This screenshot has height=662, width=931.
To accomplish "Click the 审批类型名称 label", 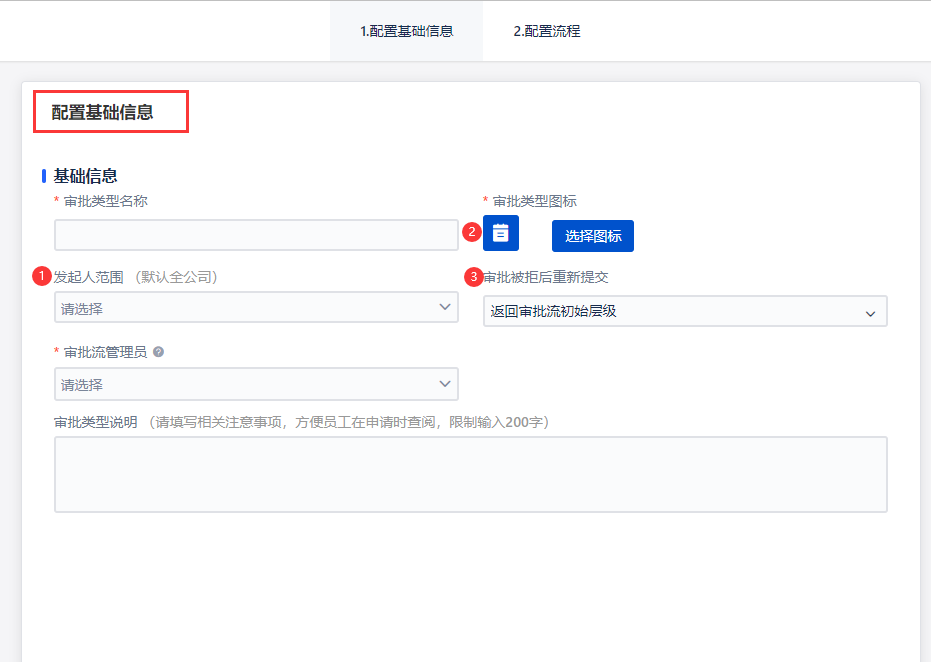I will coord(106,201).
